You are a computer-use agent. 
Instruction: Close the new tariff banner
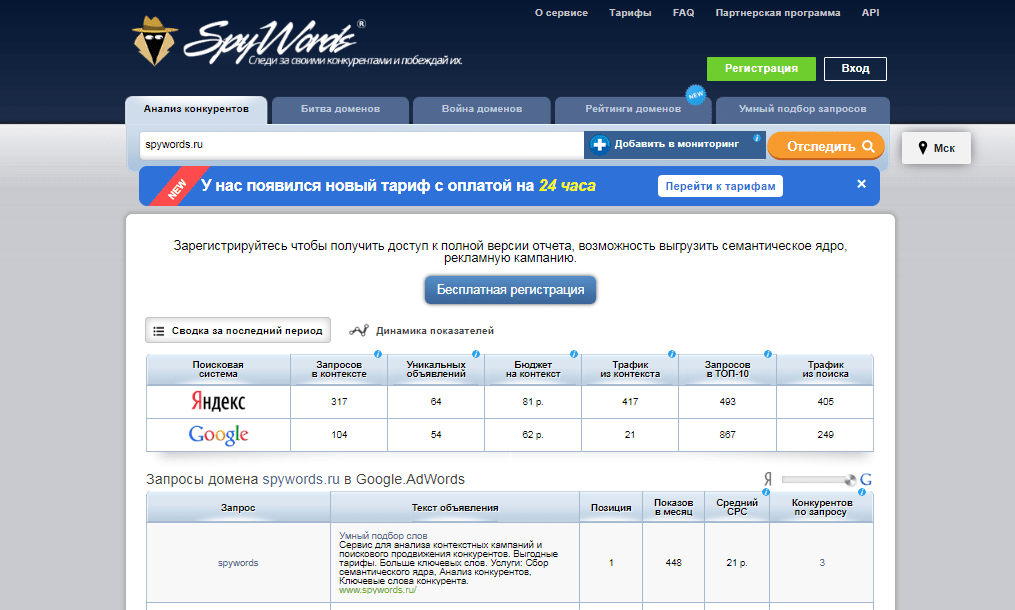tap(862, 184)
